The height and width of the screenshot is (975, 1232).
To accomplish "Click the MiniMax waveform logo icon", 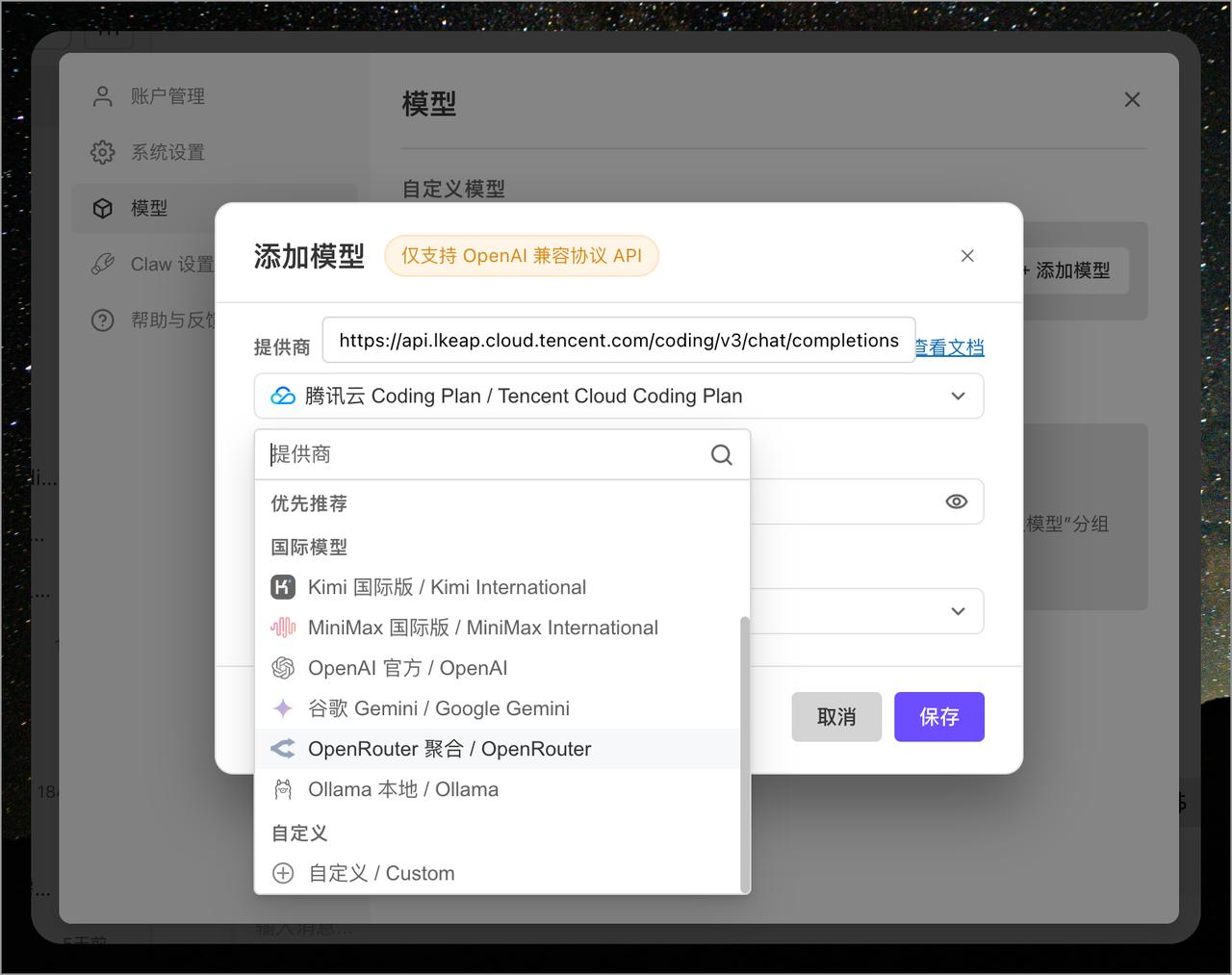I will pos(283,628).
